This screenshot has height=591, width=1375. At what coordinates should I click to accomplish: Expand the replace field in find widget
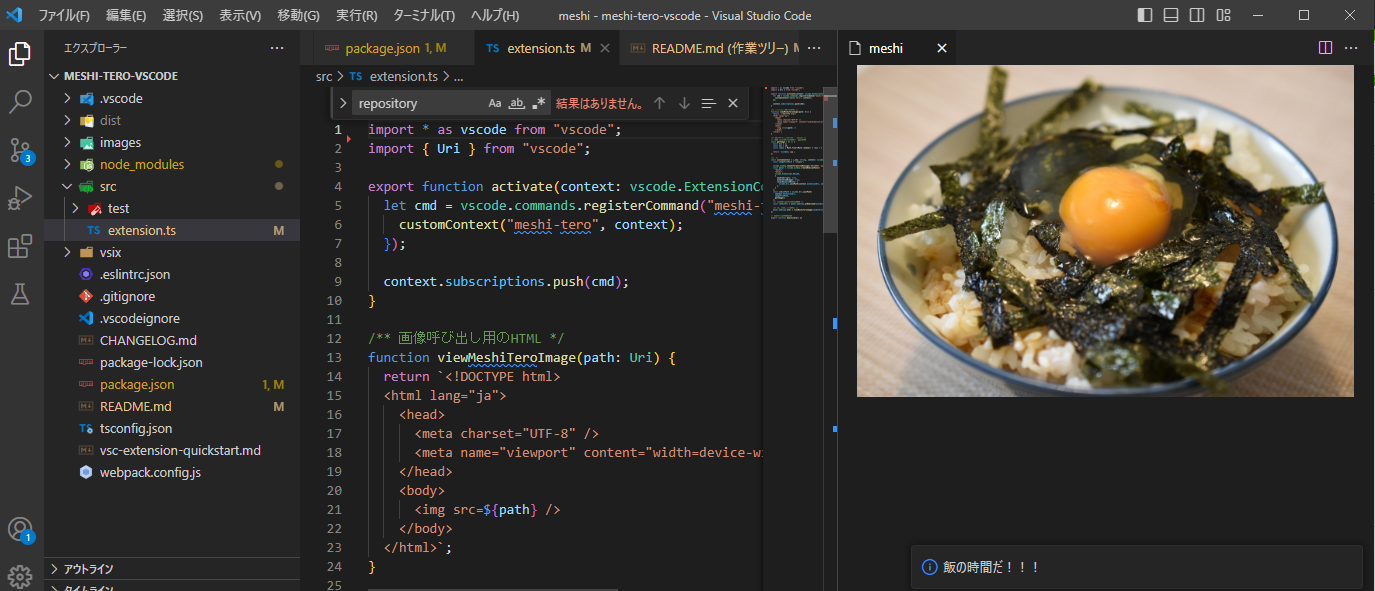pos(343,103)
